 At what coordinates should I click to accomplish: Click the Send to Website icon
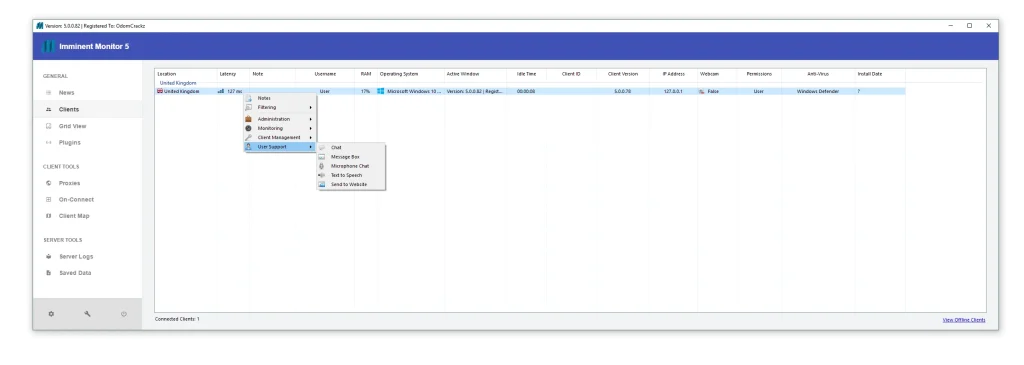pos(321,184)
